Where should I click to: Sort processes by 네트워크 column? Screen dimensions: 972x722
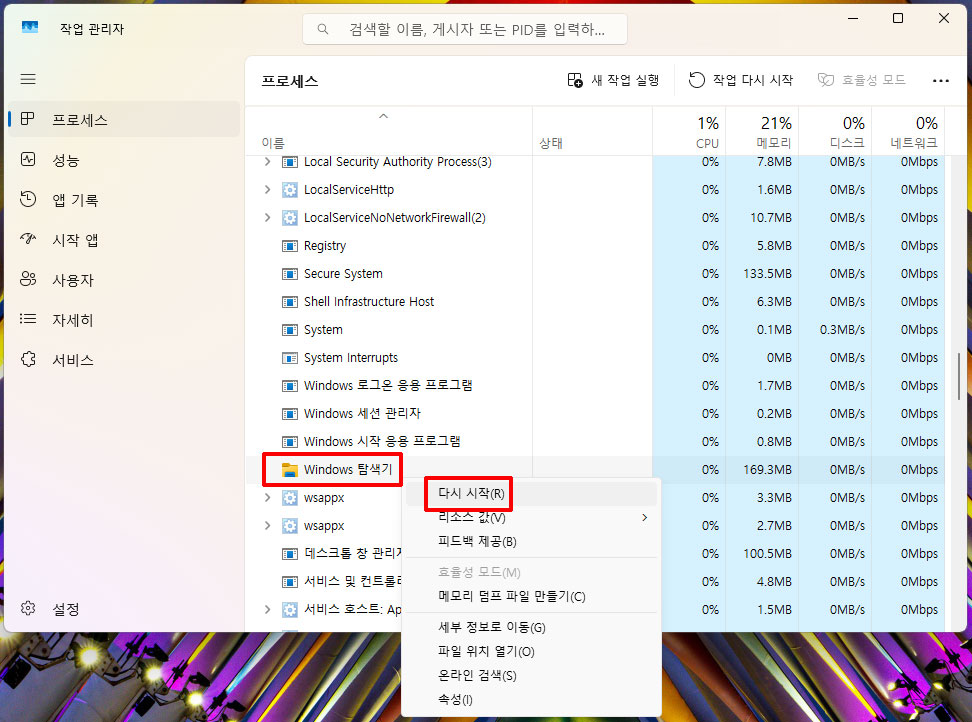pos(908,131)
